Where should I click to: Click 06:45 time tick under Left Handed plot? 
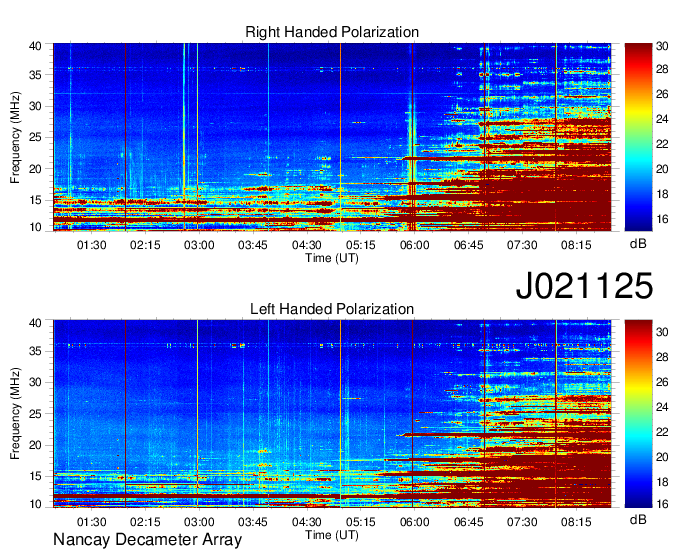pyautogui.click(x=468, y=522)
